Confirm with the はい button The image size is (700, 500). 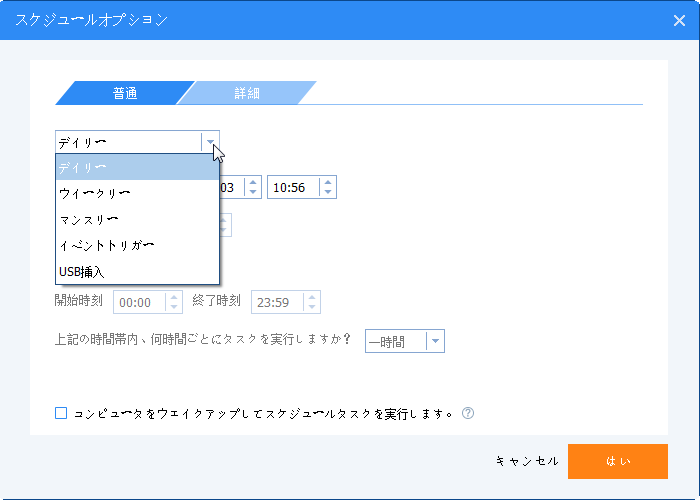coord(618,461)
